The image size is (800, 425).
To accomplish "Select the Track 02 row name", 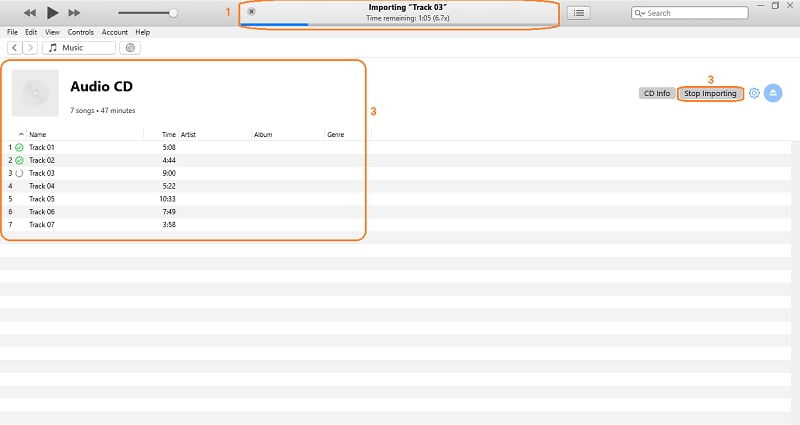I will coord(42,160).
